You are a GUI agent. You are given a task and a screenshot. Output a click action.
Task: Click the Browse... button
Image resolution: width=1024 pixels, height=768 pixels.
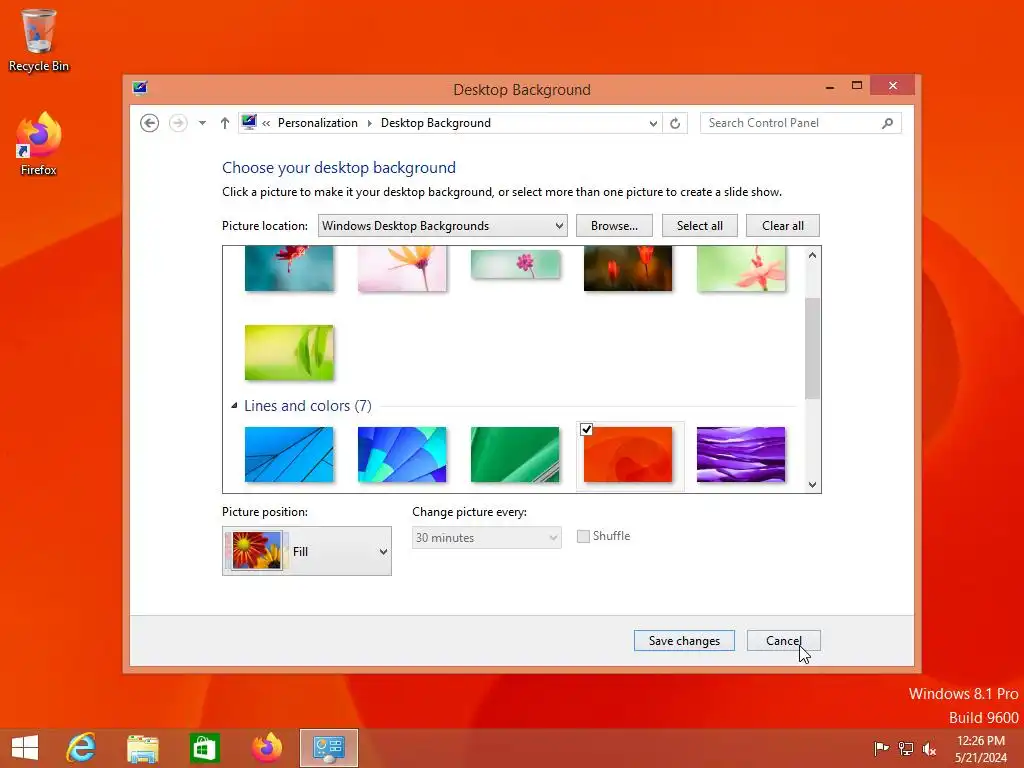pyautogui.click(x=614, y=225)
